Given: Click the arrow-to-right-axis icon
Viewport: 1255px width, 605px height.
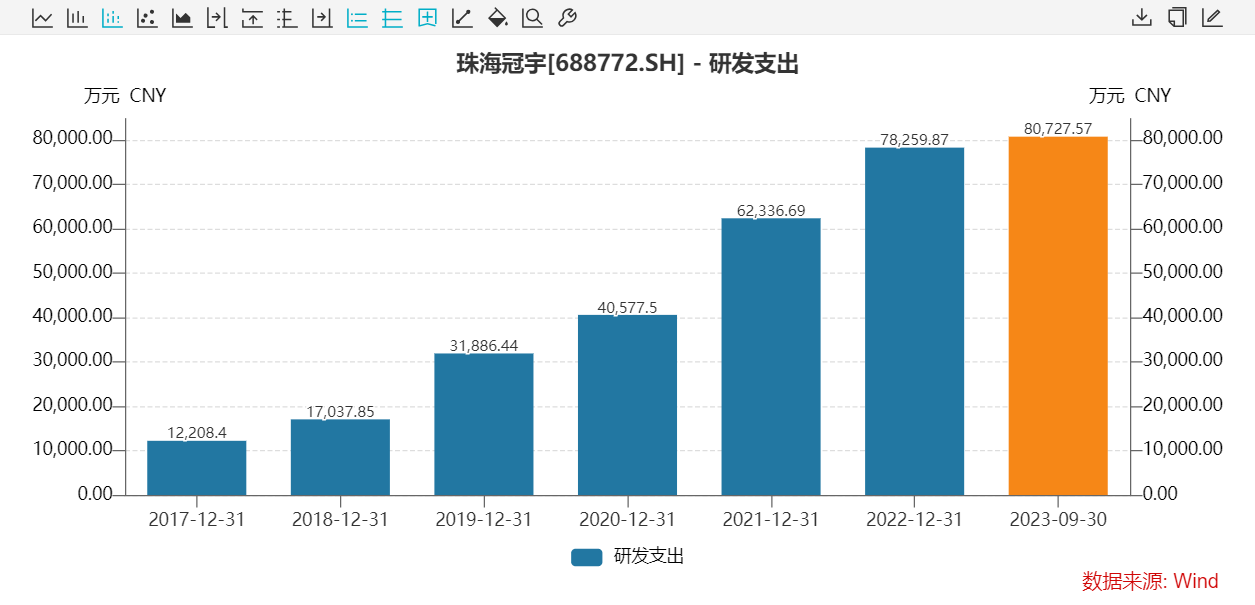Looking at the screenshot, I should pyautogui.click(x=322, y=18).
